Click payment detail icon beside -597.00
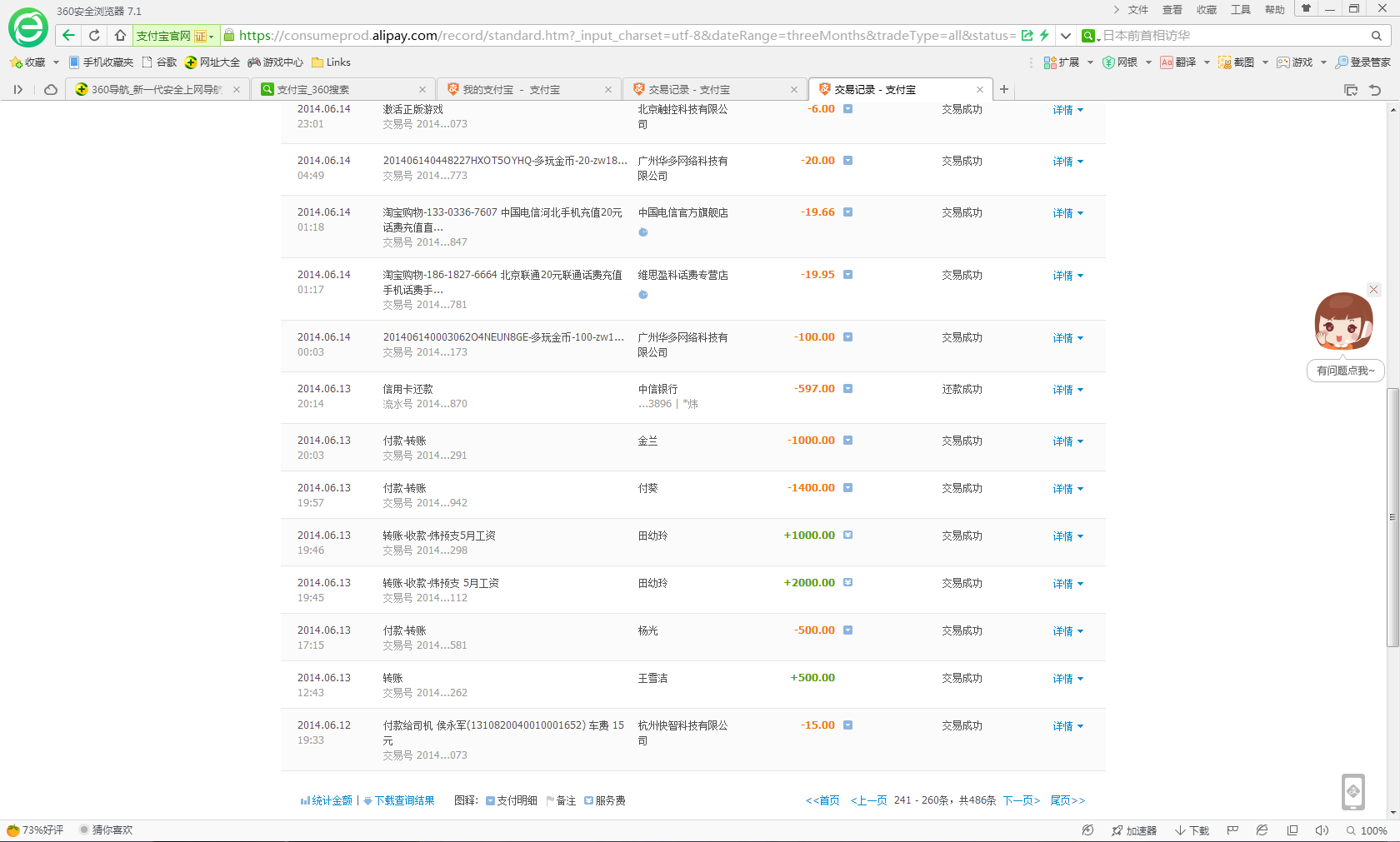Viewport: 1400px width, 842px height. (x=847, y=389)
